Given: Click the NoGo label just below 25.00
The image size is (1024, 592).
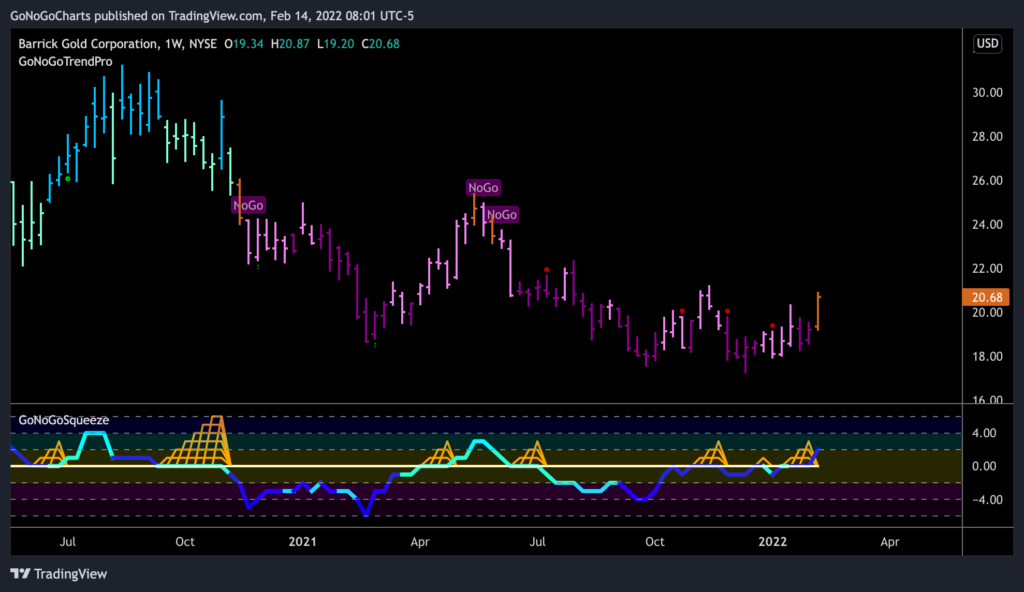Looking at the screenshot, I should point(502,214).
